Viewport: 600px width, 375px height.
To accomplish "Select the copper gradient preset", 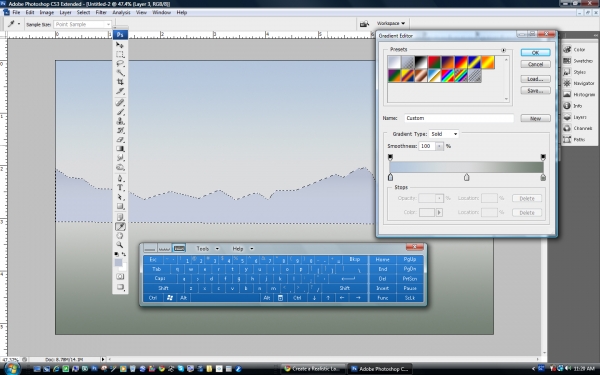I will tap(421, 75).
